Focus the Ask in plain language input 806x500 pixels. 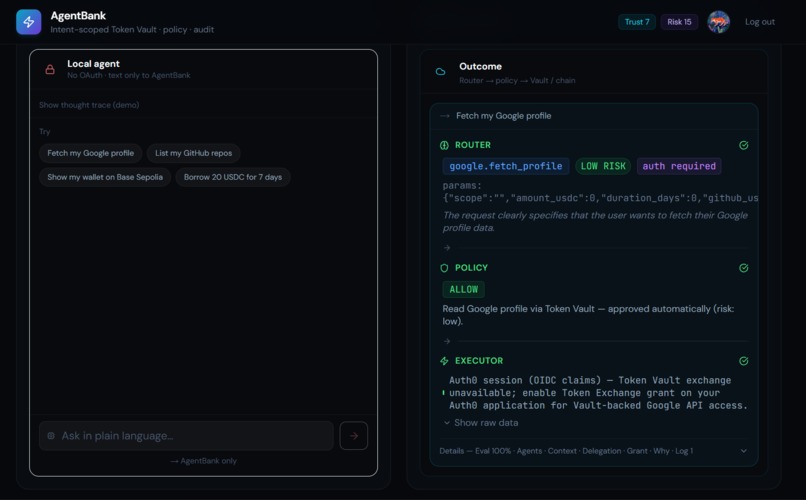tap(187, 436)
